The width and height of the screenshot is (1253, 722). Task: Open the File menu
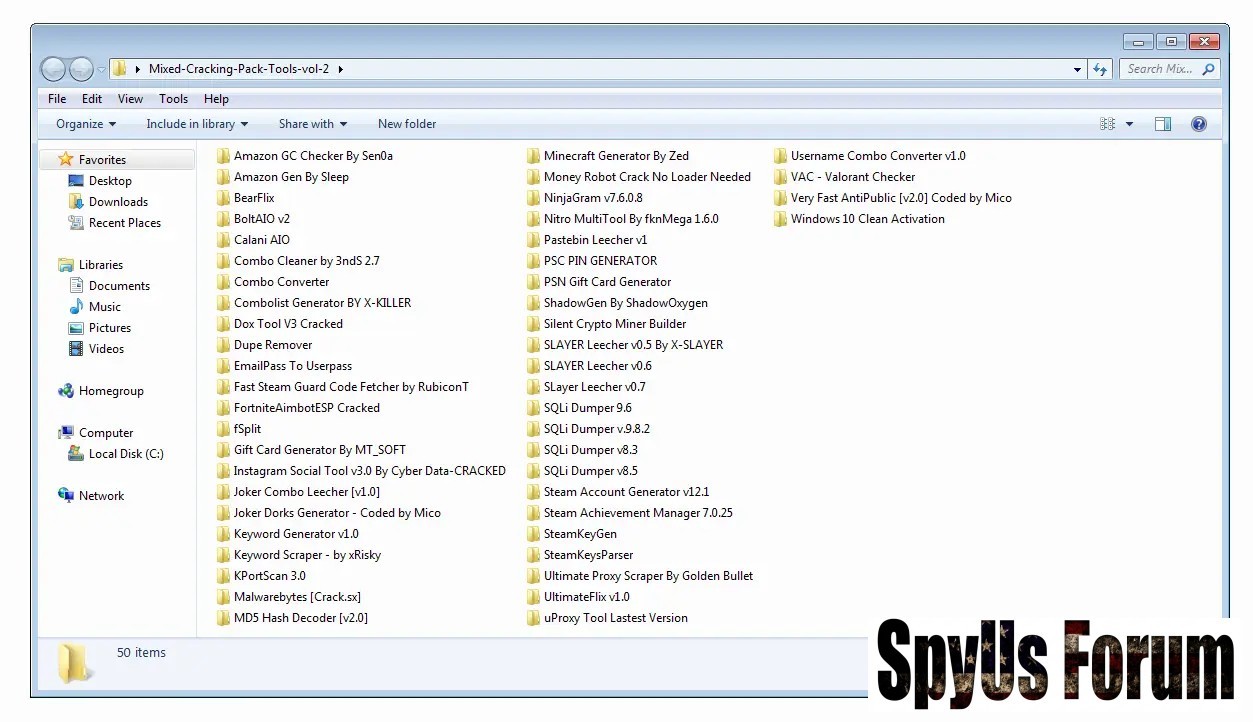pyautogui.click(x=57, y=99)
